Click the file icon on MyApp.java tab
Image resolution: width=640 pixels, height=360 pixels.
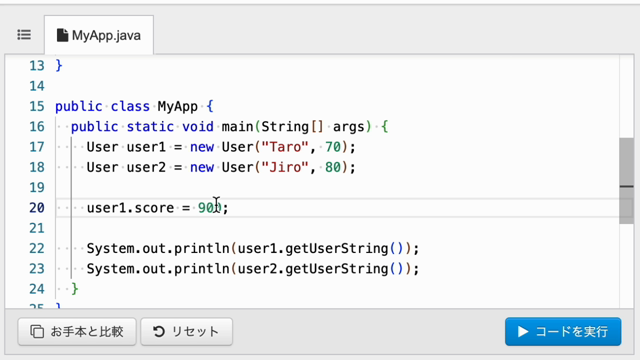point(62,35)
